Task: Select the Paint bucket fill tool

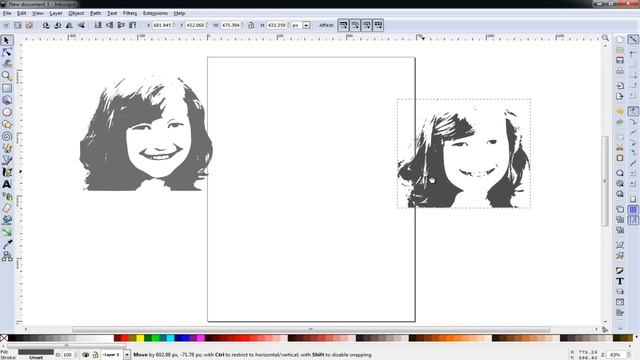Action: pyautogui.click(x=7, y=220)
